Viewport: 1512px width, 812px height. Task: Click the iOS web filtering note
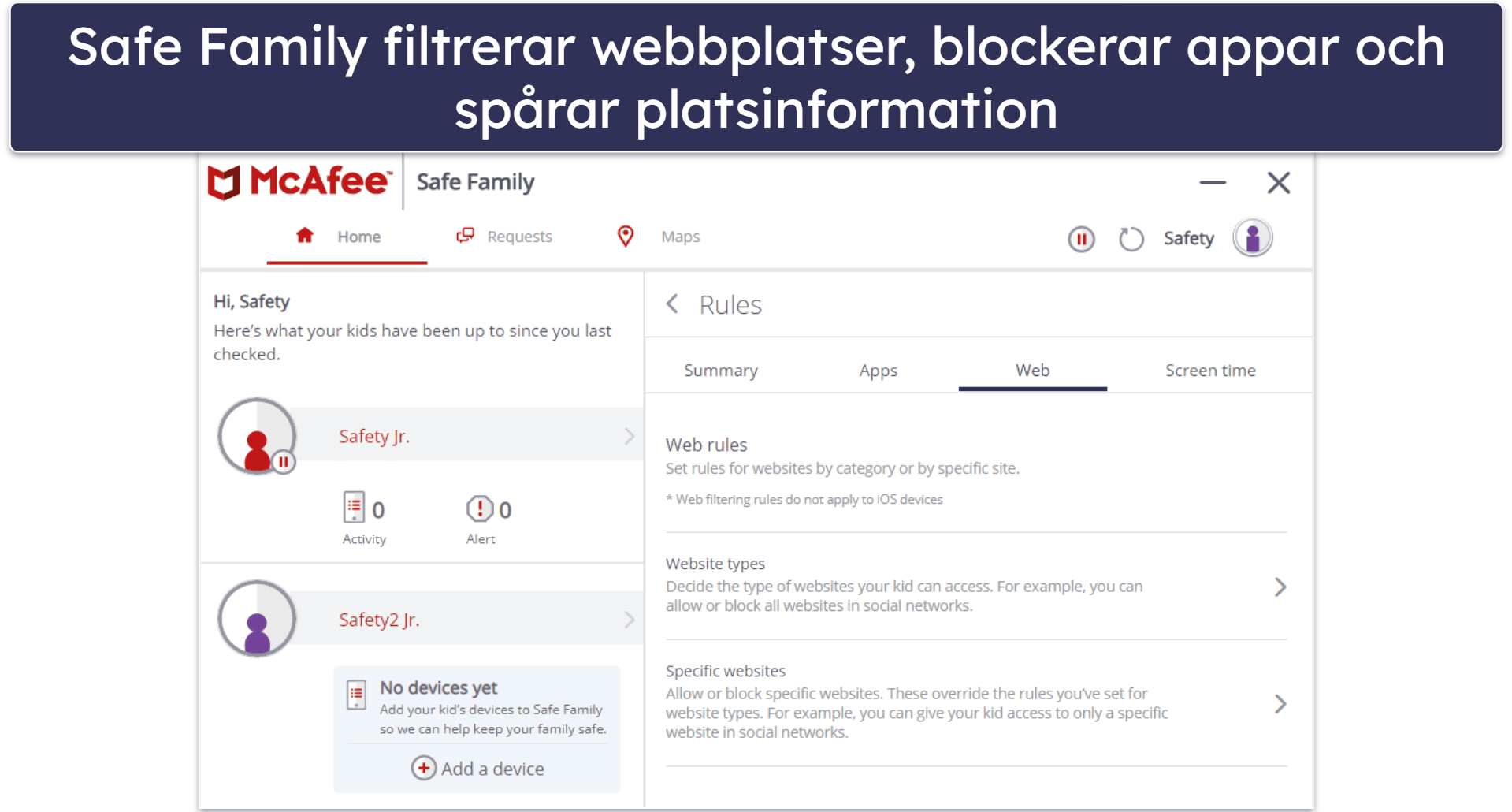click(x=804, y=499)
